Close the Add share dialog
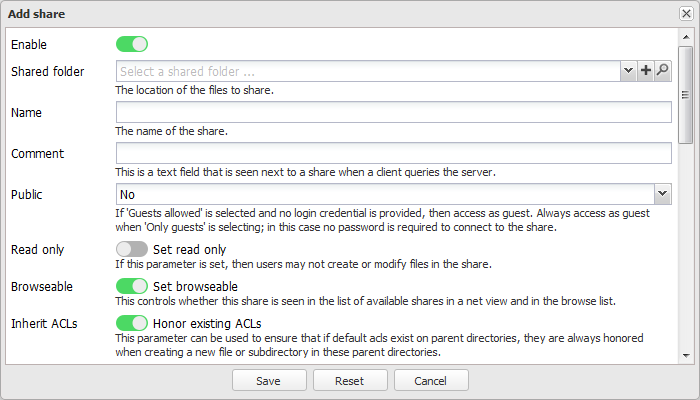Viewport: 700px width, 400px height. (x=685, y=13)
